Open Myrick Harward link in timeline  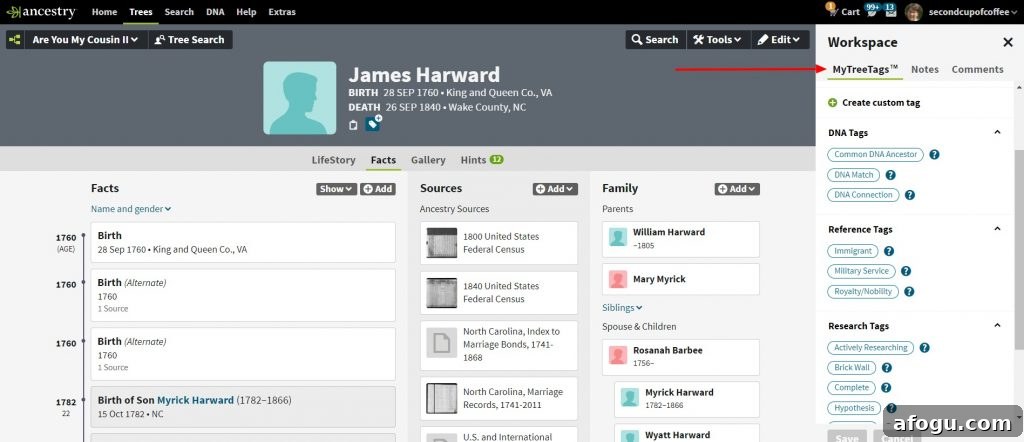click(x=195, y=400)
